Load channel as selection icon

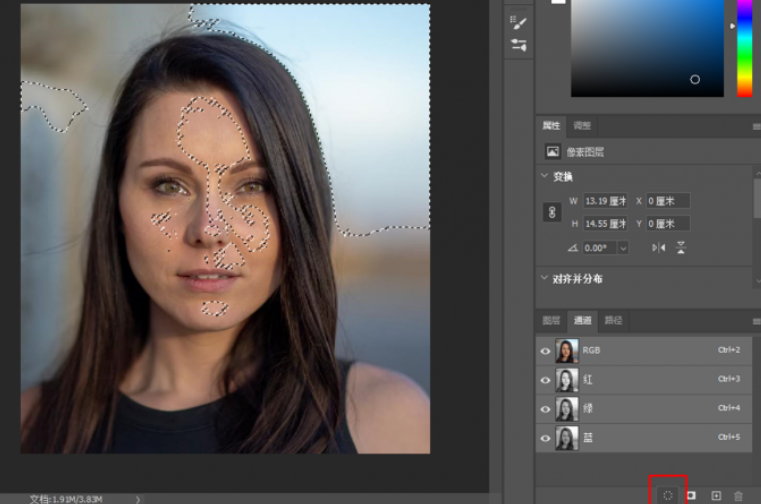point(667,495)
